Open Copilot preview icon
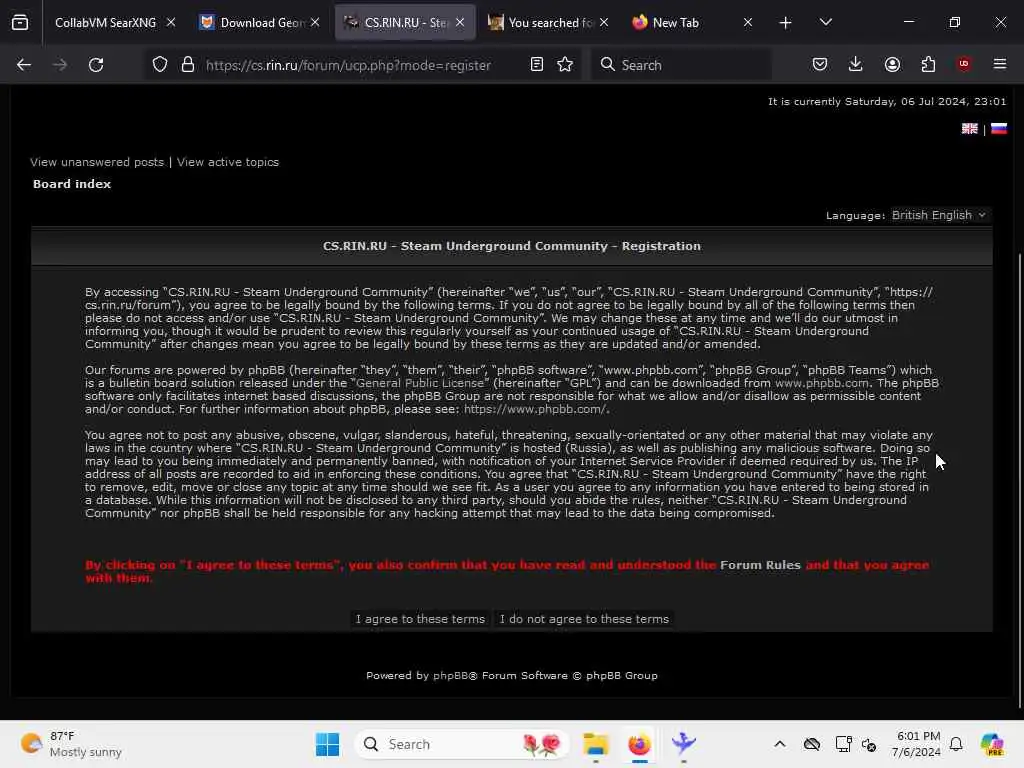The image size is (1024, 768). pos(992,744)
